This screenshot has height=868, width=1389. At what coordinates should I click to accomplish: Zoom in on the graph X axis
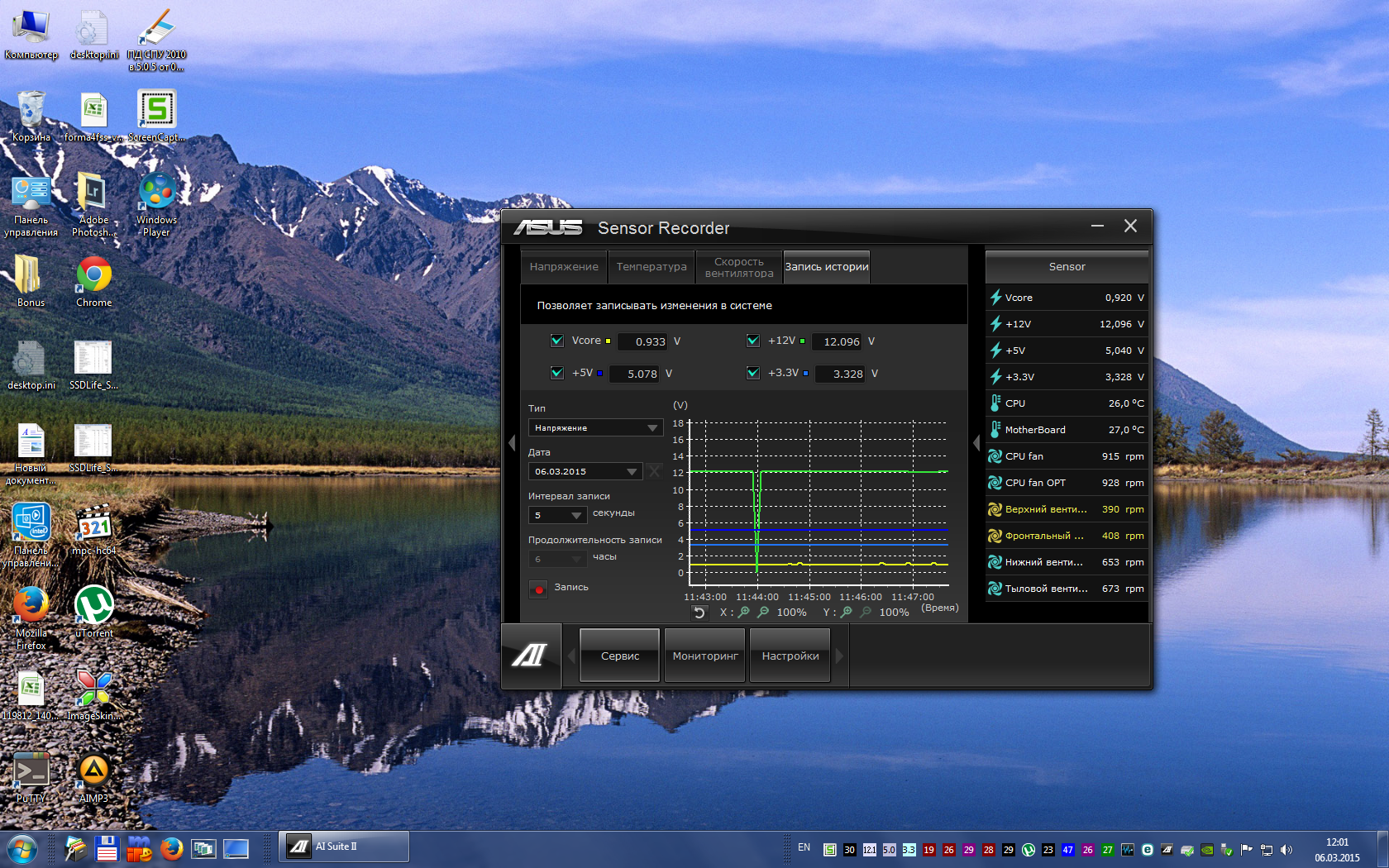click(744, 613)
